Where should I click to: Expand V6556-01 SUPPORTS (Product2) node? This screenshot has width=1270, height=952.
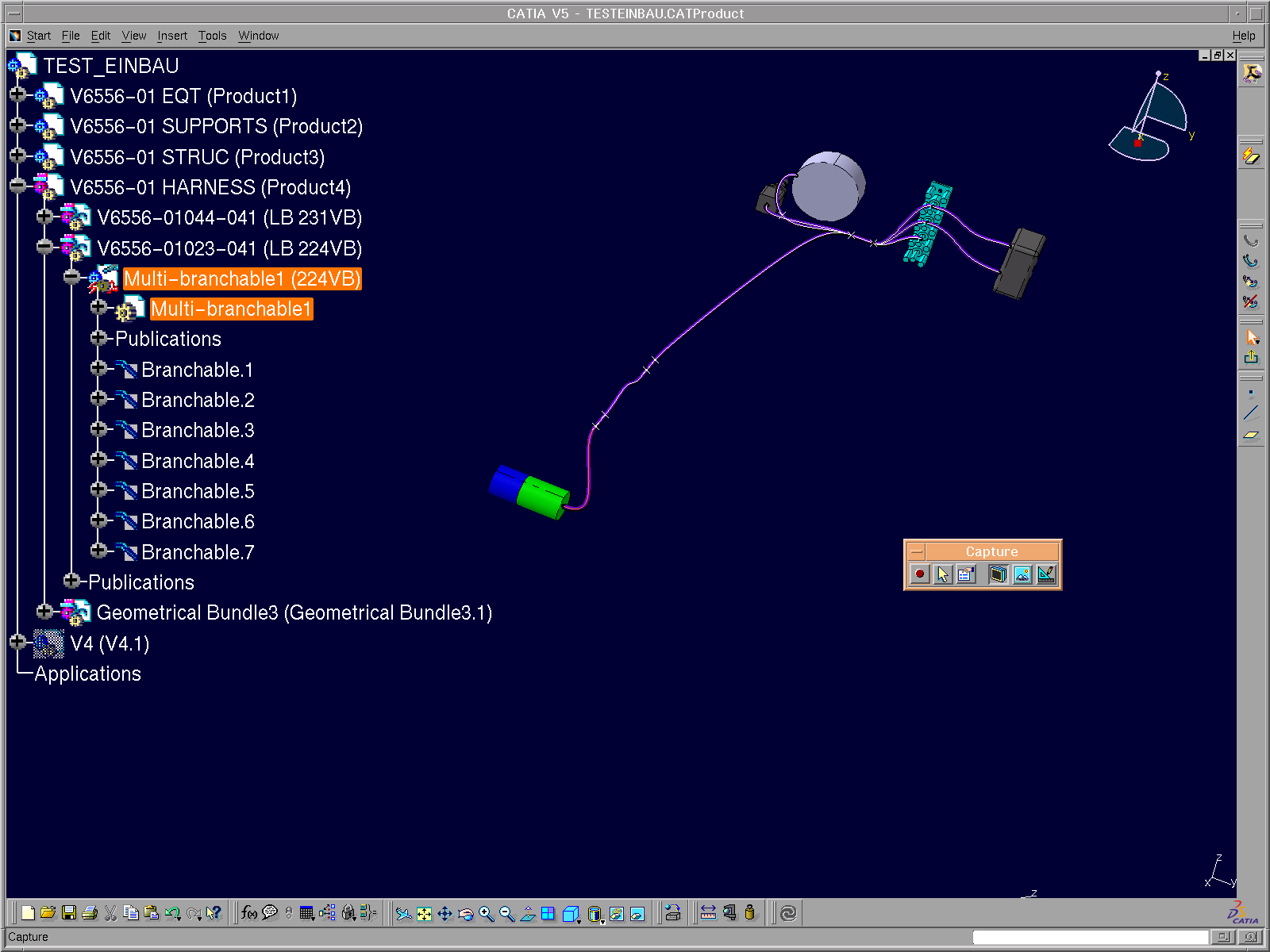click(x=17, y=125)
